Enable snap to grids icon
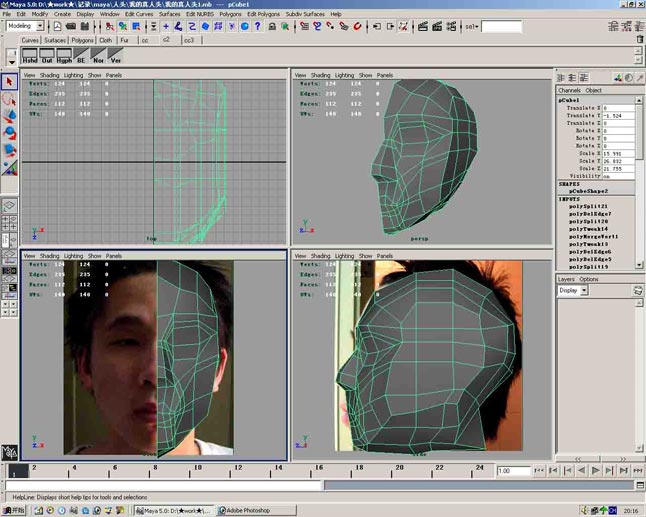Viewport: 646px width, 517px height. pyautogui.click(x=304, y=26)
